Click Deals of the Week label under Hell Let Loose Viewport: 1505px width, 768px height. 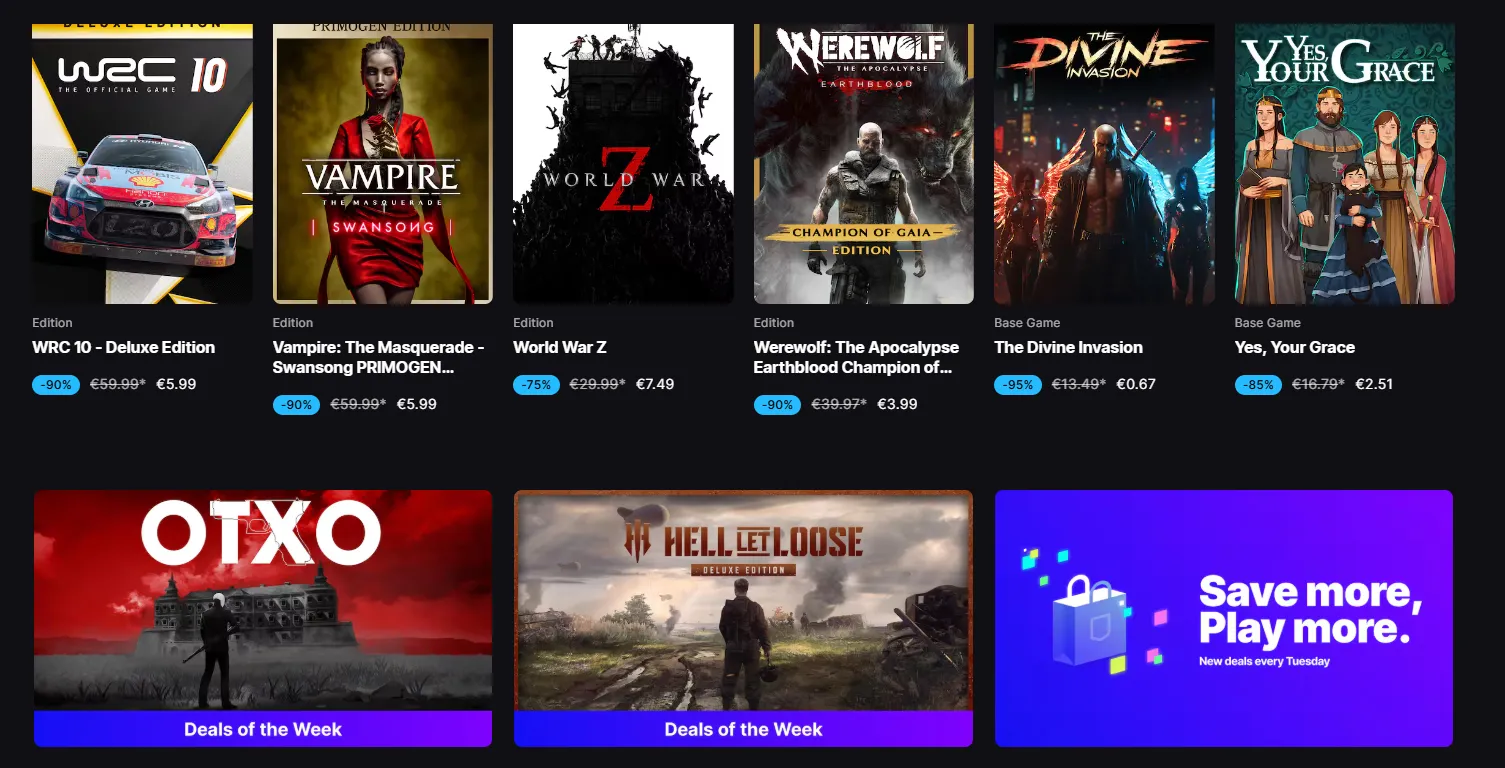pyautogui.click(x=743, y=730)
